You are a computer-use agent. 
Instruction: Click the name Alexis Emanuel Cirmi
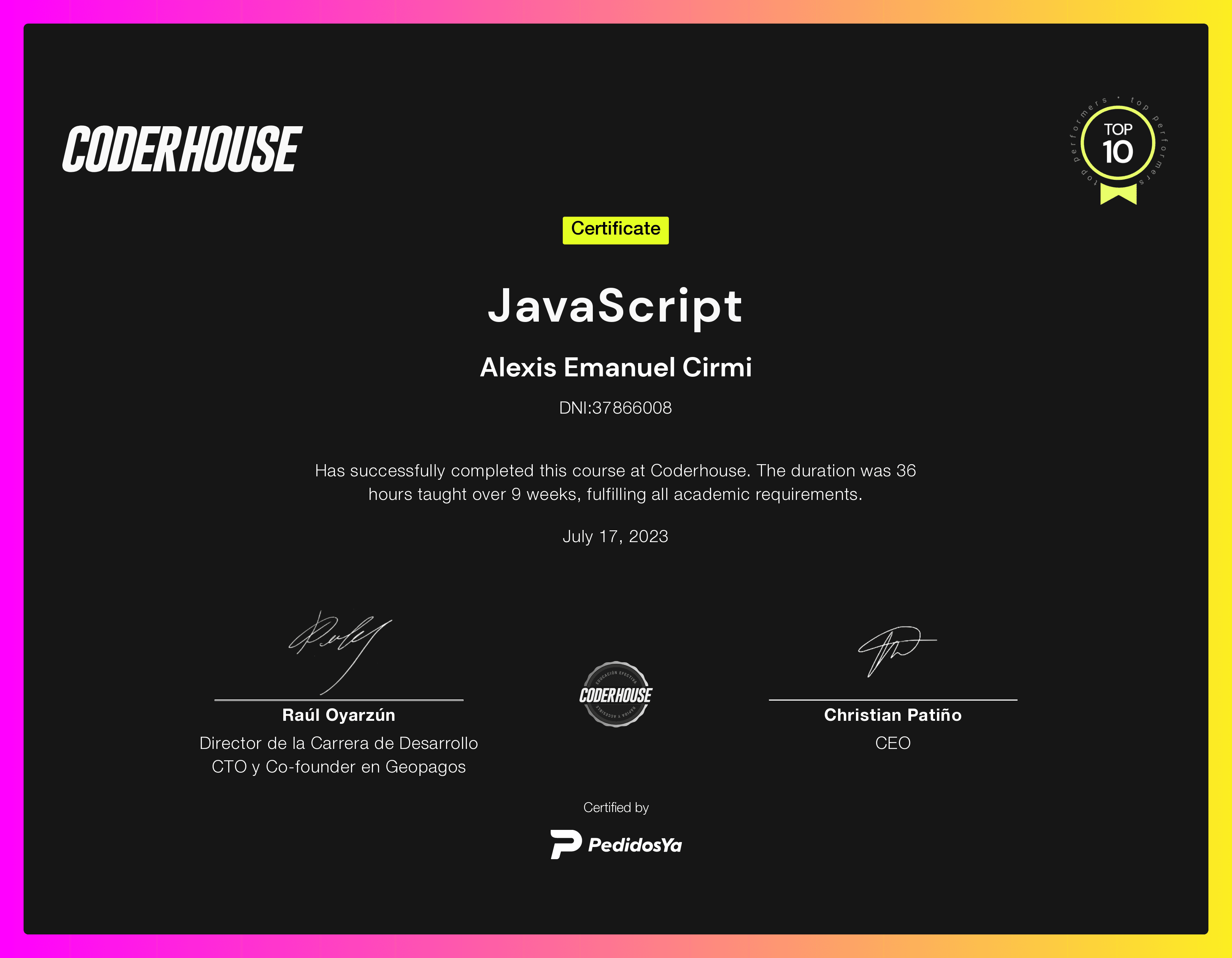tap(616, 367)
